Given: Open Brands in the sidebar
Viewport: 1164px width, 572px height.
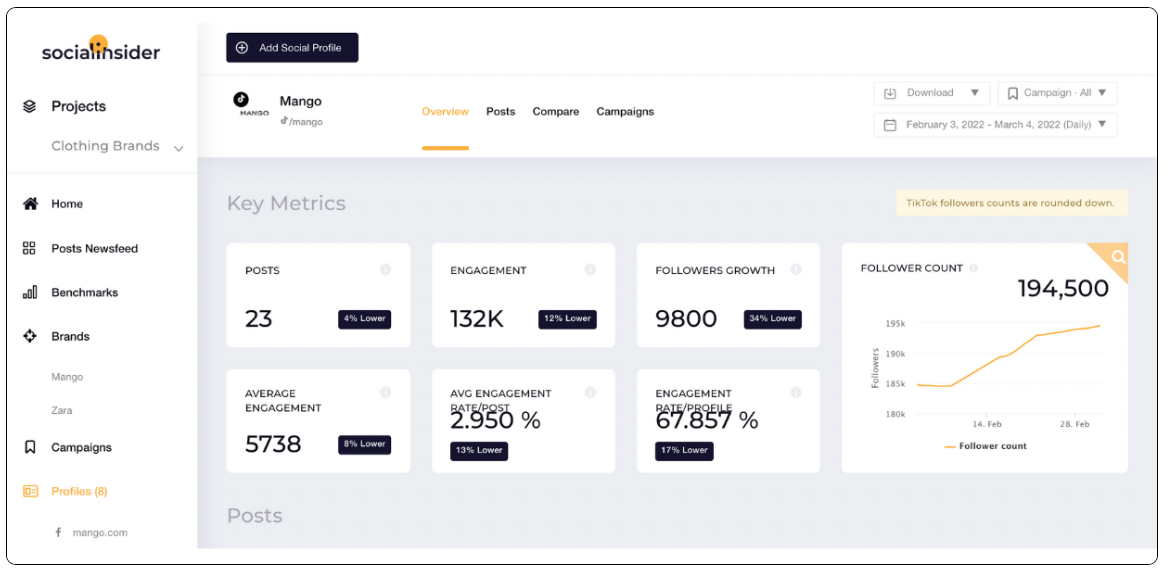Looking at the screenshot, I should coord(70,336).
